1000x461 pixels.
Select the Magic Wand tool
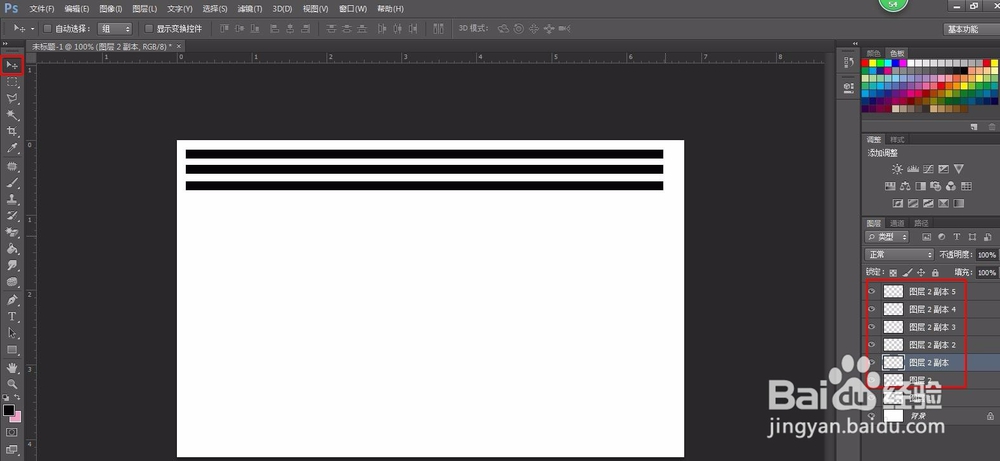click(12, 115)
